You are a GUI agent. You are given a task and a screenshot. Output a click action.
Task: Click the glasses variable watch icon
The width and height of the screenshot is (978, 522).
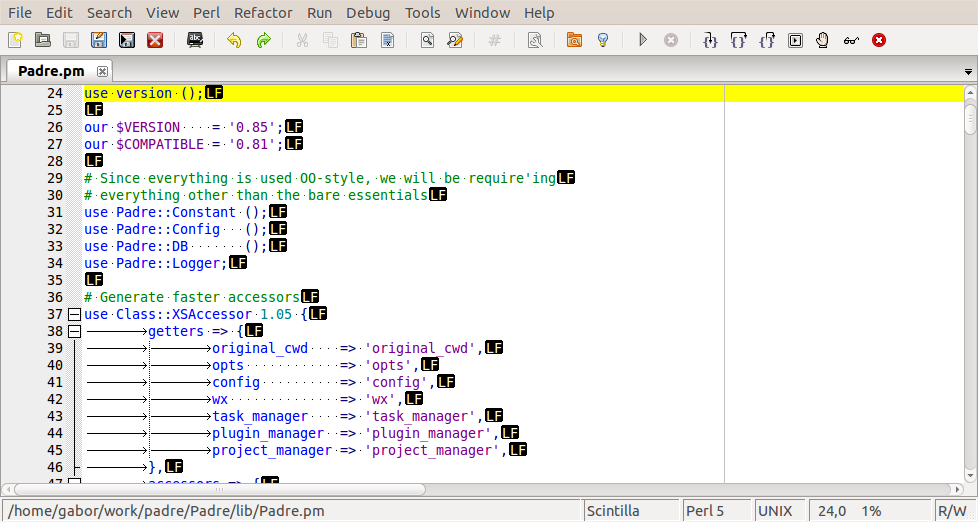851,41
